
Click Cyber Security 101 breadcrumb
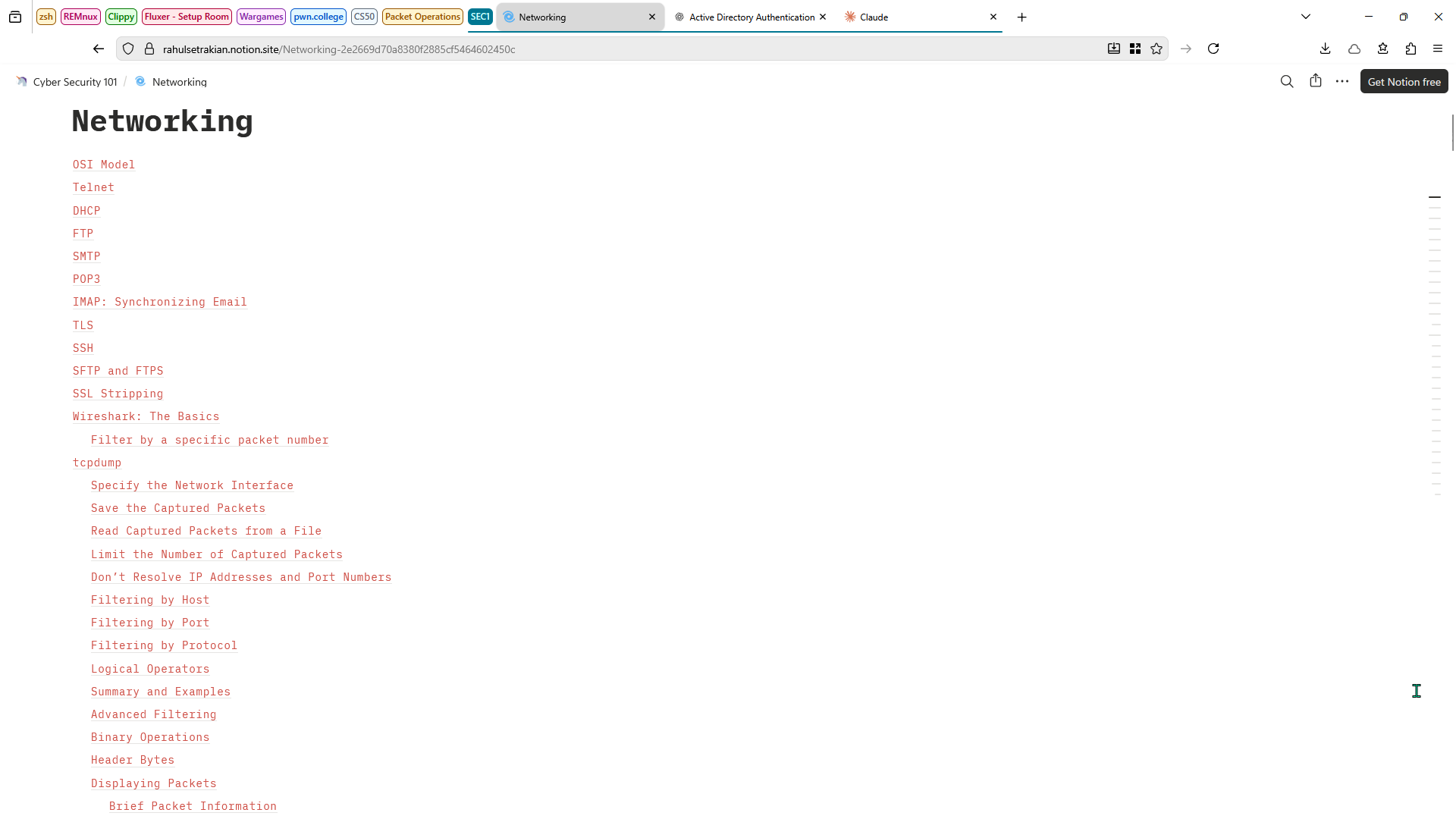(x=75, y=82)
